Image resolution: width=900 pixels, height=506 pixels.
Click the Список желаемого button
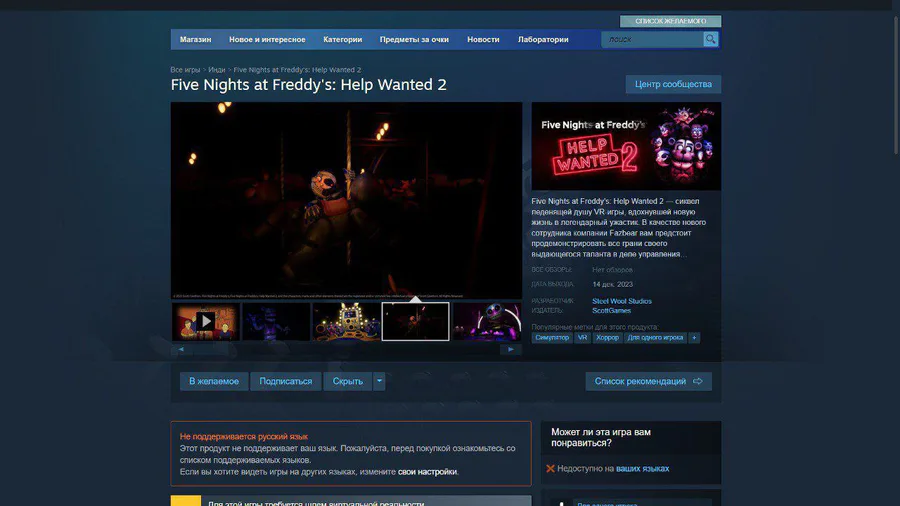(x=670, y=21)
